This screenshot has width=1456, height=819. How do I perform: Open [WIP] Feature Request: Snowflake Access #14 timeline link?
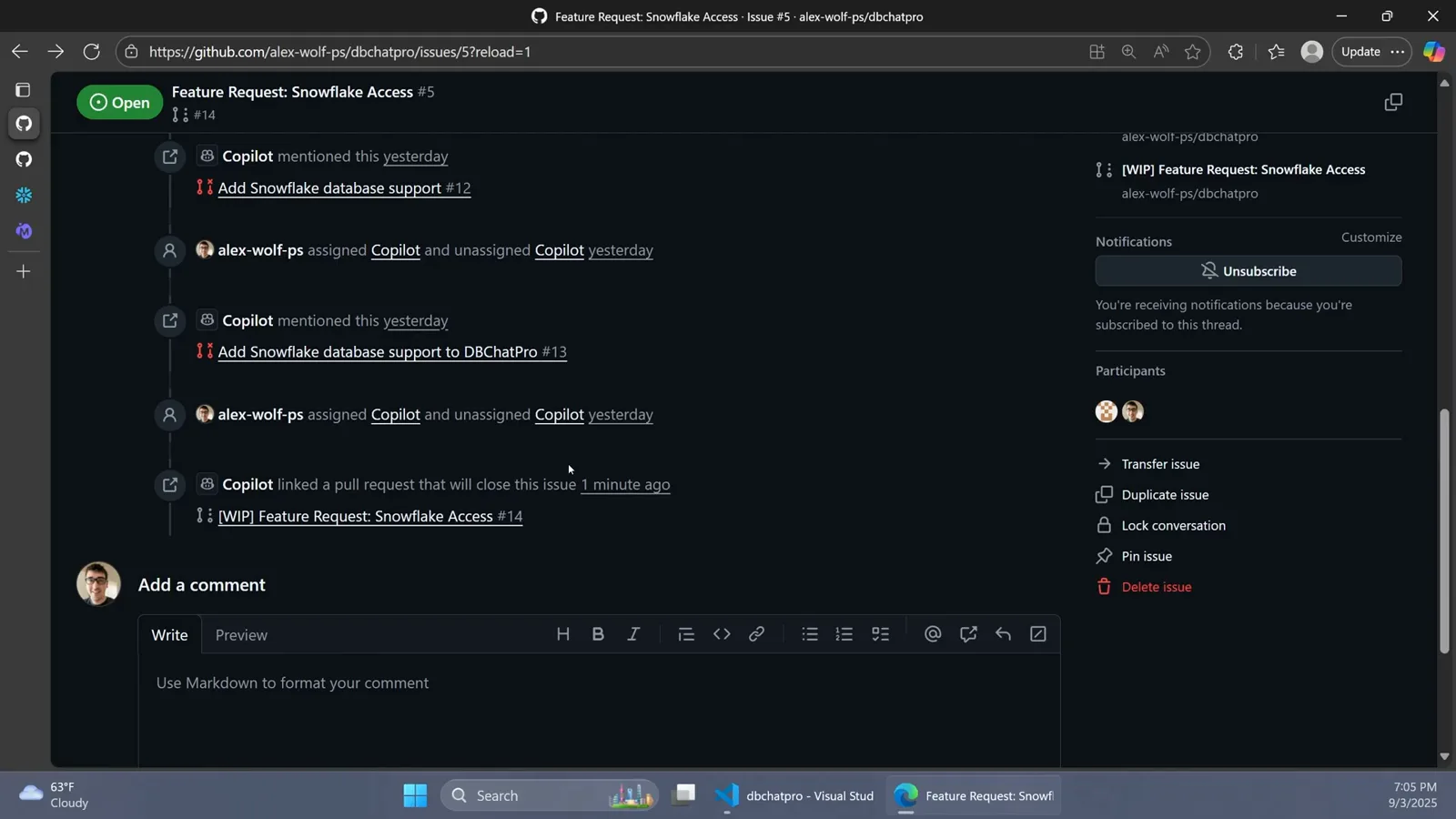click(370, 516)
